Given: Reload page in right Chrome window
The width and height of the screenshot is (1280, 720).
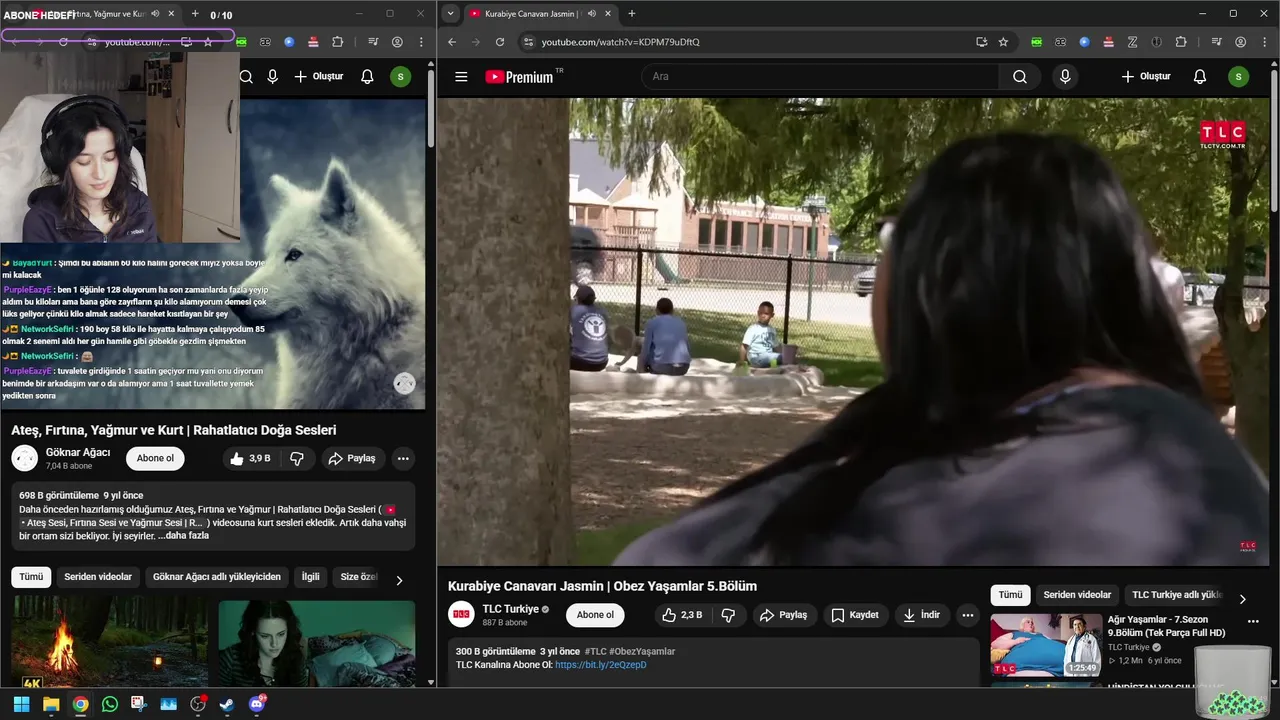Looking at the screenshot, I should click(x=500, y=42).
